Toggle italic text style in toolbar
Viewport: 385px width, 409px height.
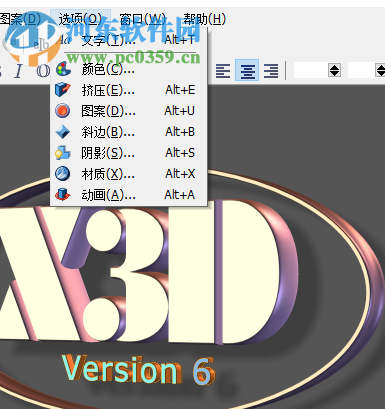[19, 71]
